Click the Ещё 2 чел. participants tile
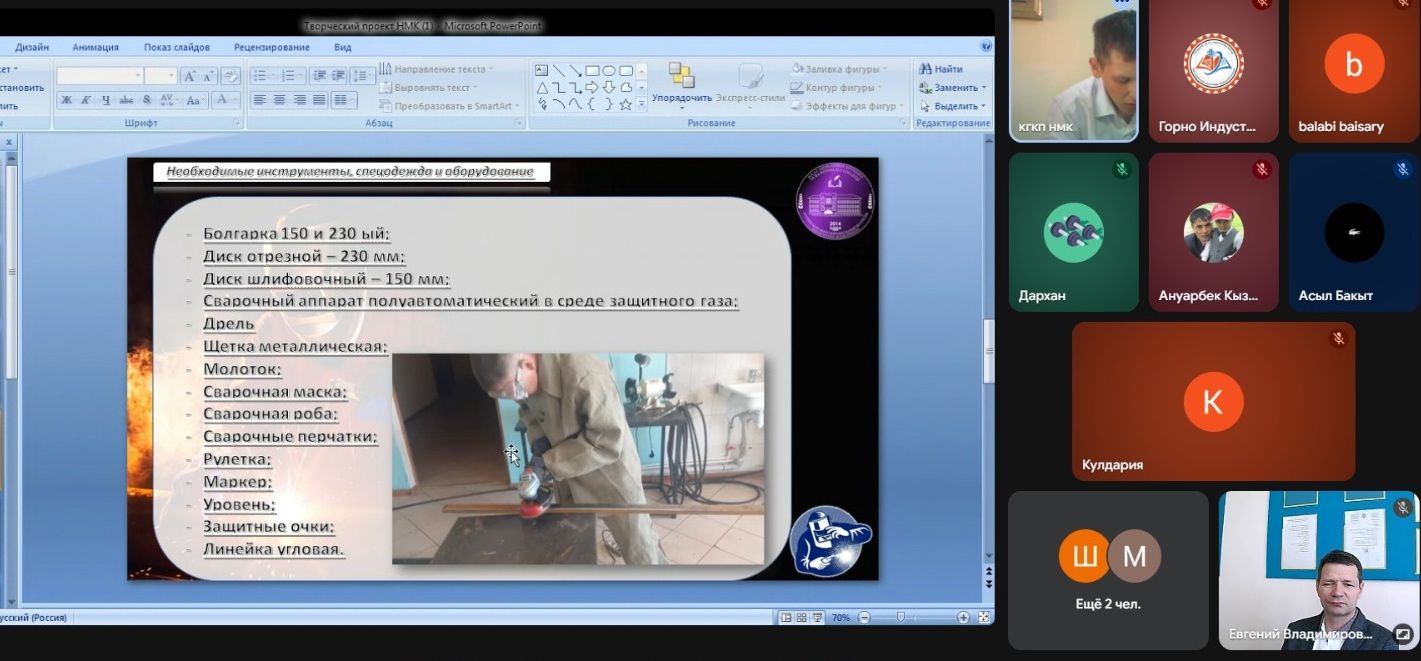The image size is (1421, 661). [1108, 570]
